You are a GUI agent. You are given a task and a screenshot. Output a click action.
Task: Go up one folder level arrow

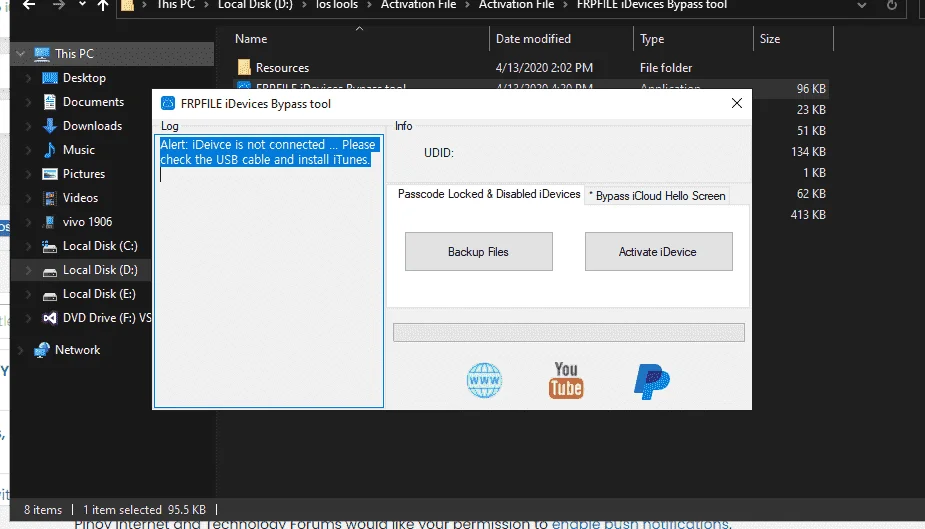pyautogui.click(x=103, y=5)
